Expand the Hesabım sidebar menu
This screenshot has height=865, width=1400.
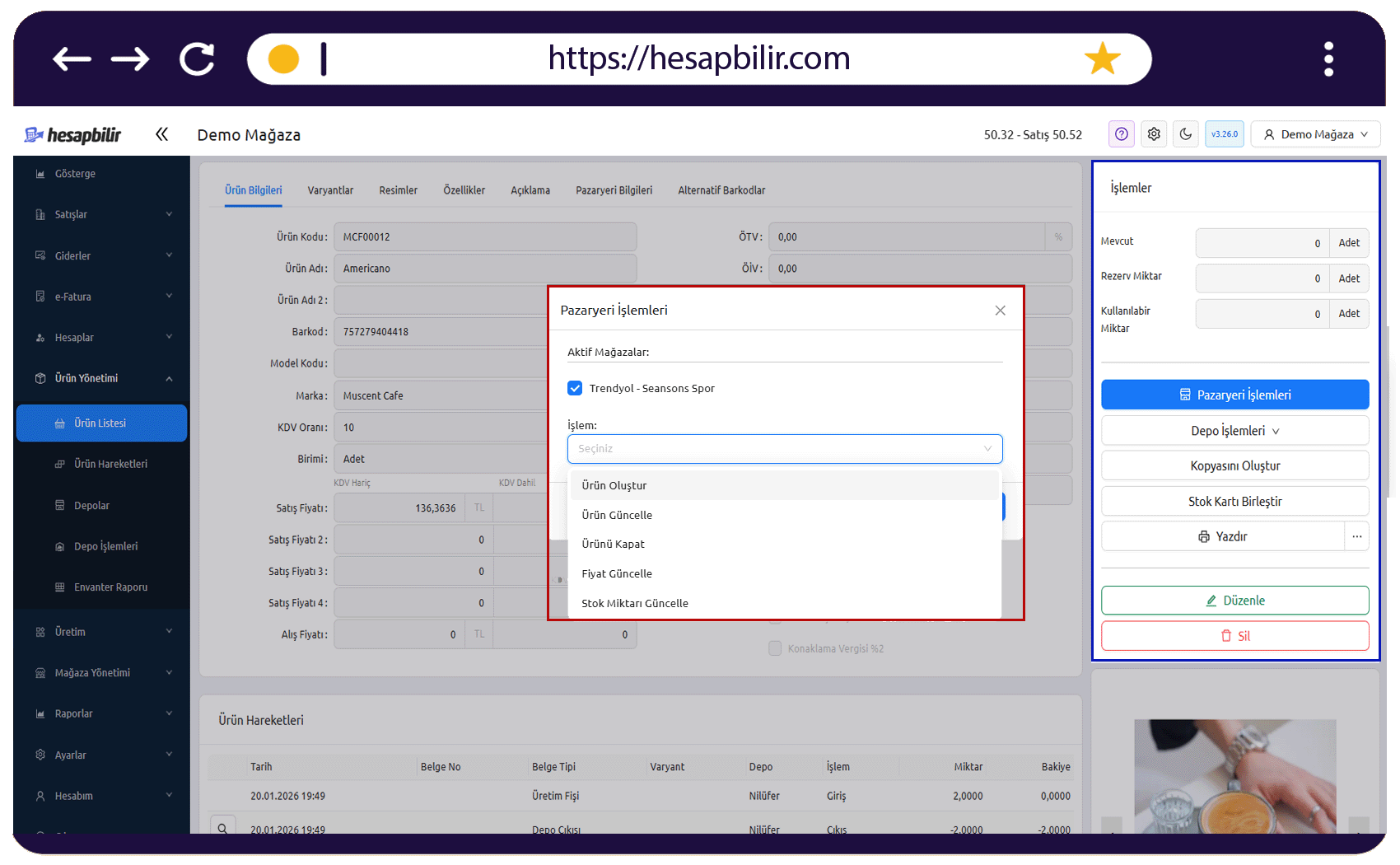[102, 796]
